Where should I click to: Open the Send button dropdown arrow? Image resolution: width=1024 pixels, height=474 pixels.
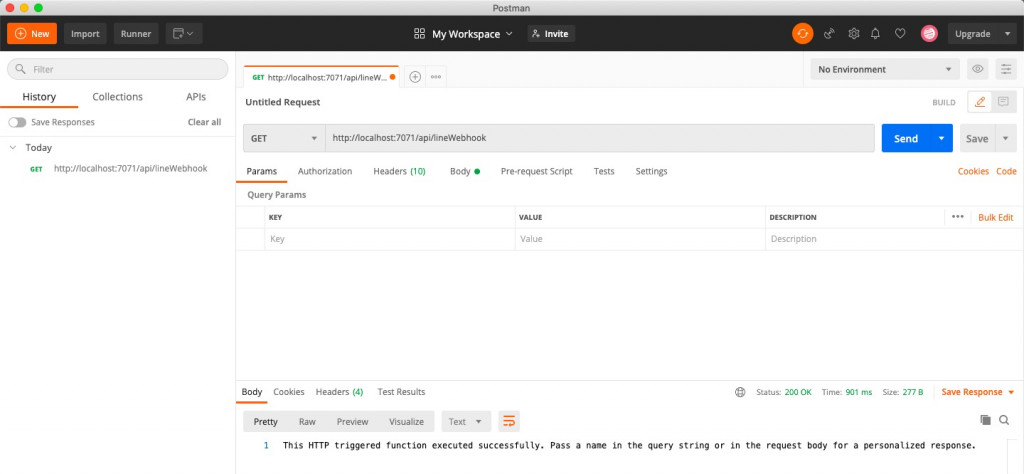[941, 138]
